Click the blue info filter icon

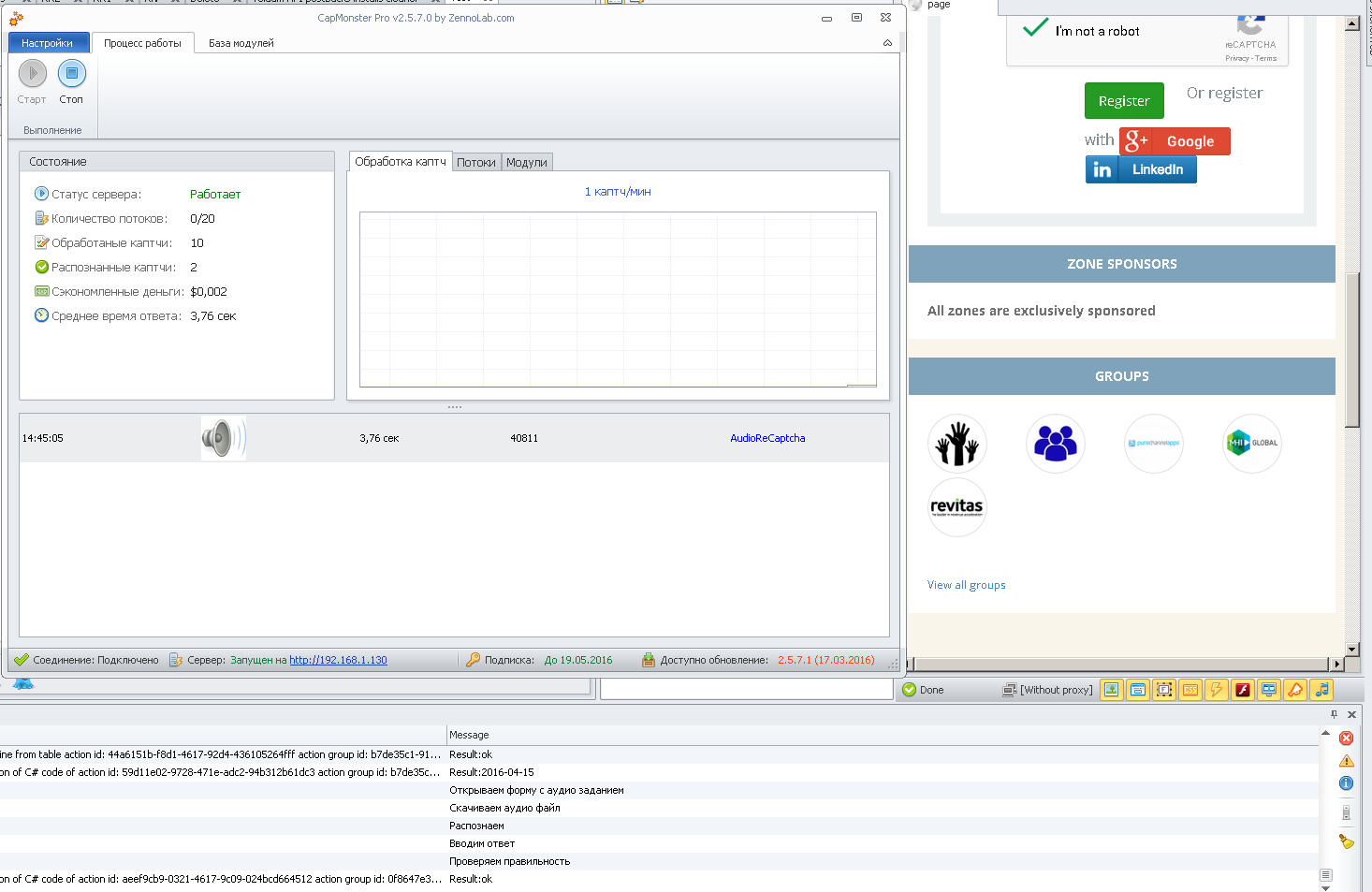click(1346, 783)
